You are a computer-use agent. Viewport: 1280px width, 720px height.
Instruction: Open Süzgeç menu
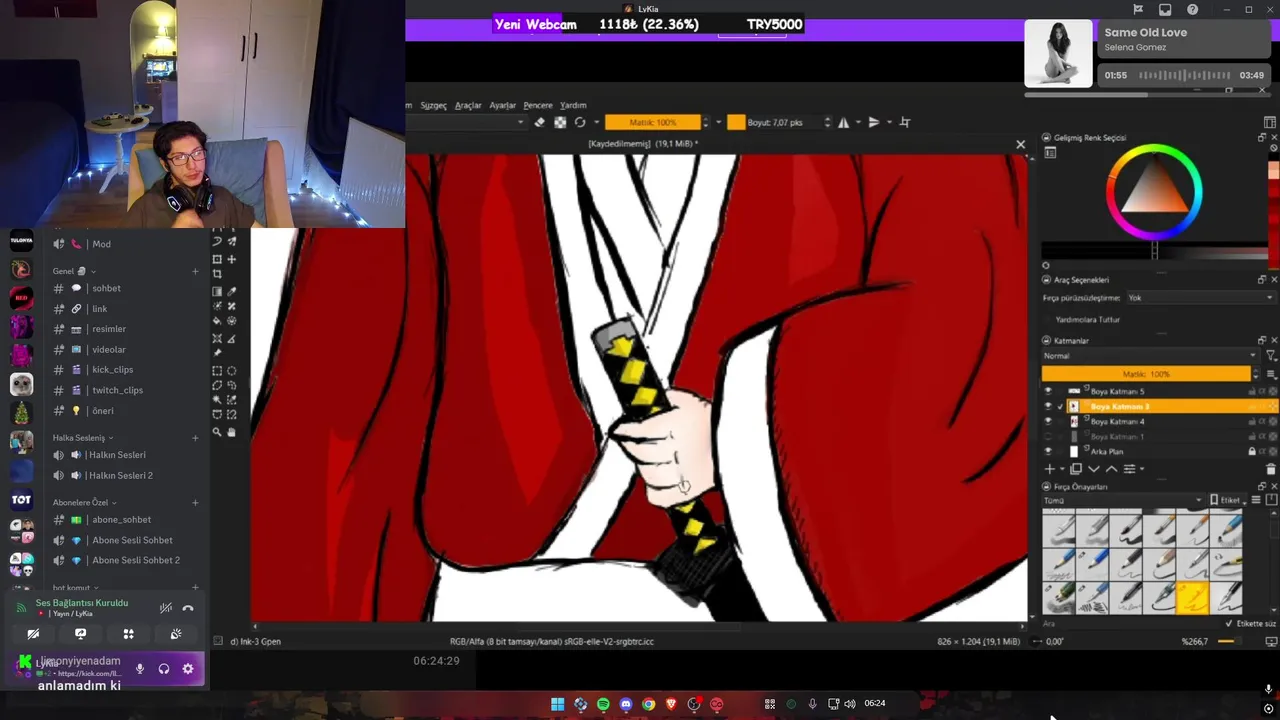click(x=433, y=105)
